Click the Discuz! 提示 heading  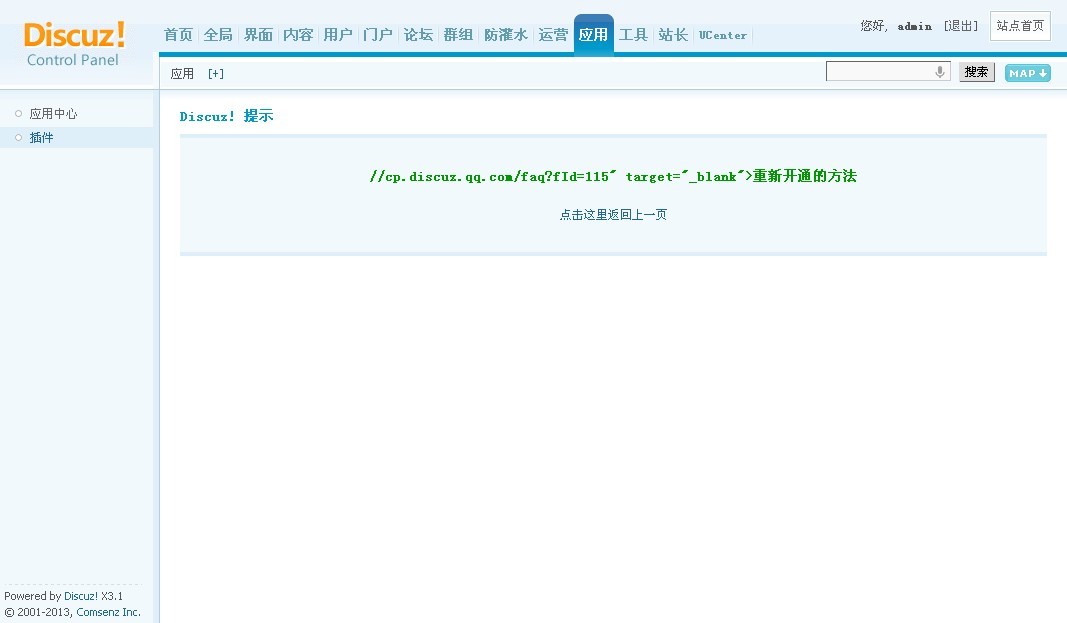[x=227, y=116]
